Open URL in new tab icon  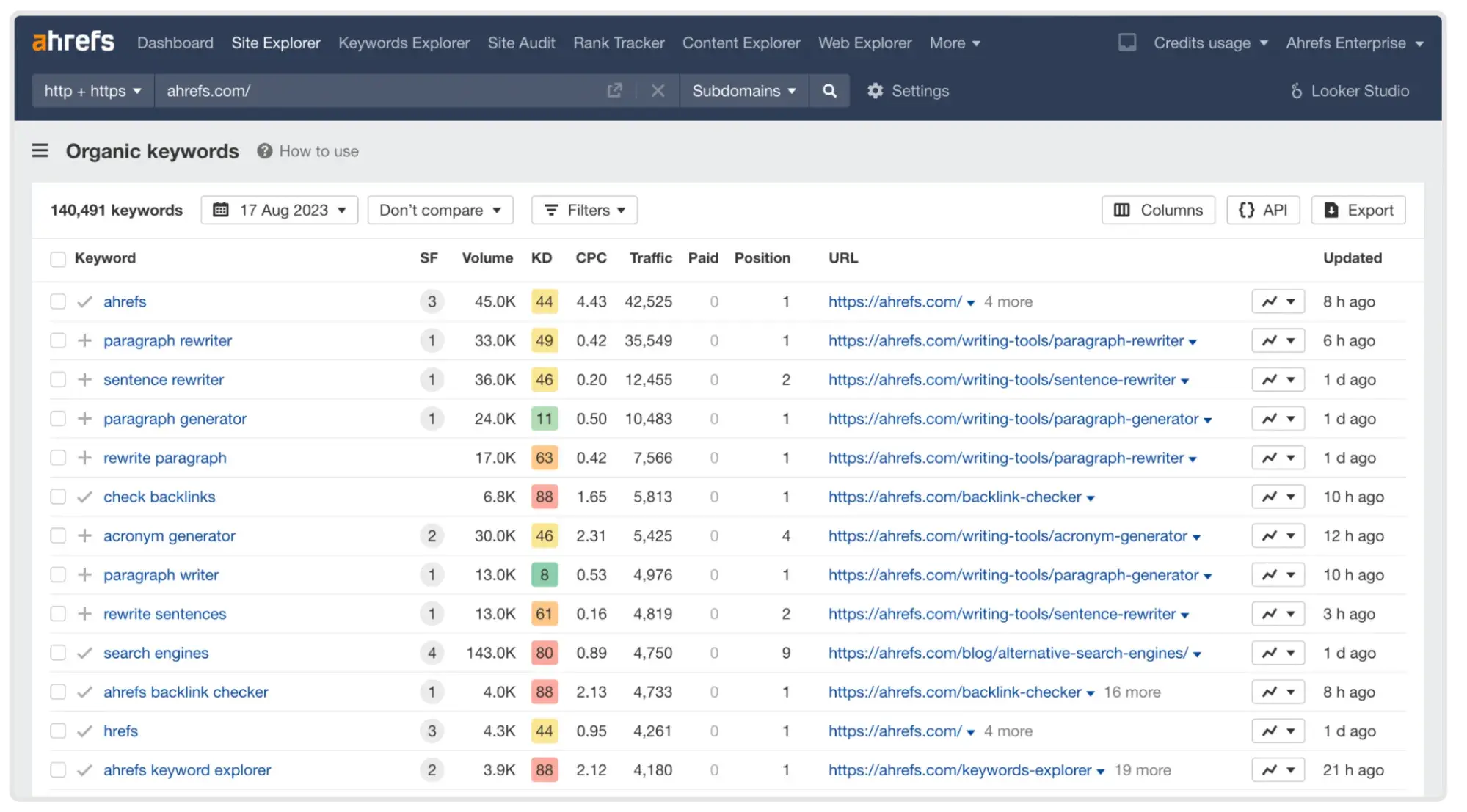[614, 90]
